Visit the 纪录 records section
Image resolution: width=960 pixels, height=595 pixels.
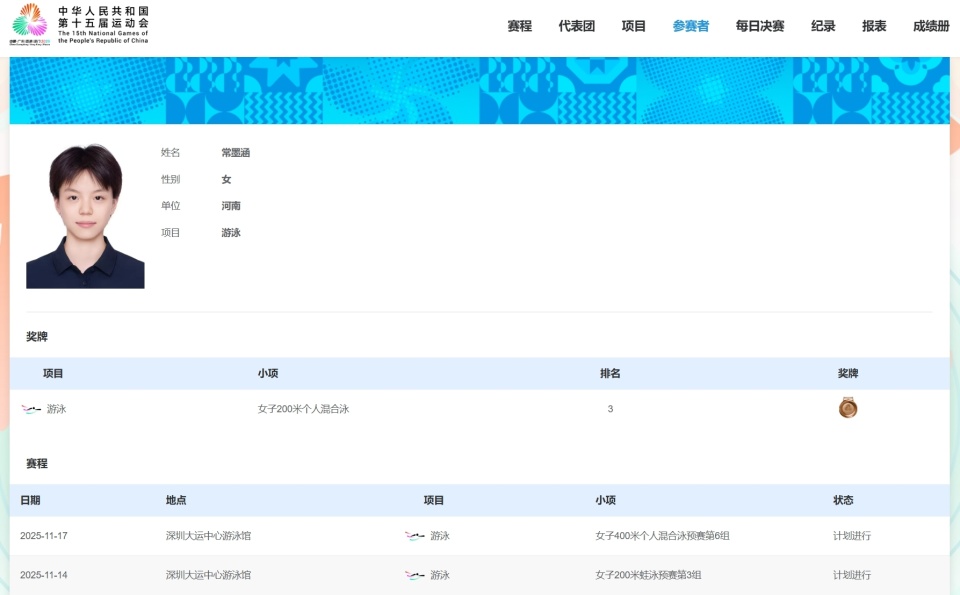[822, 26]
